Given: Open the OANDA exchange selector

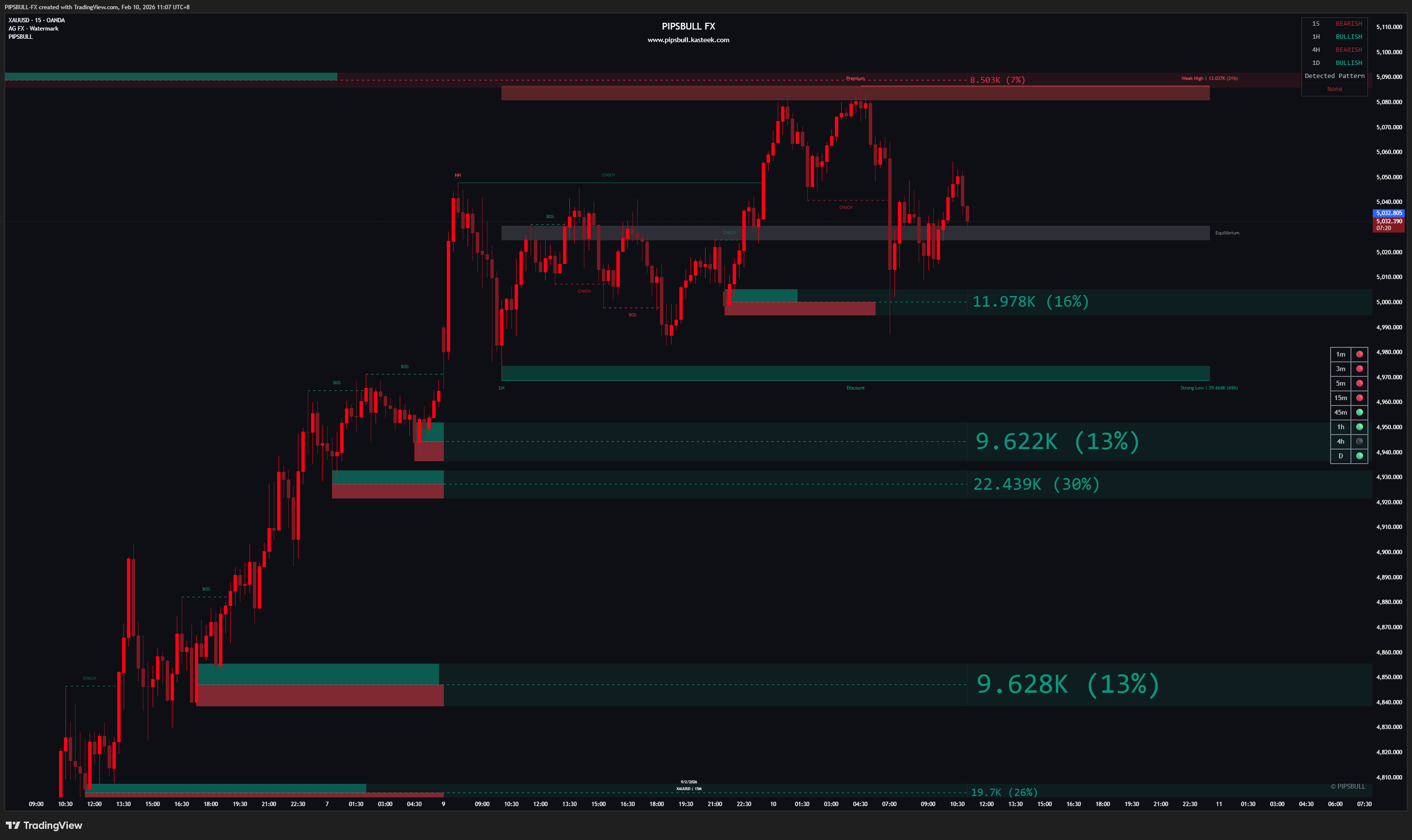Looking at the screenshot, I should click(56, 20).
